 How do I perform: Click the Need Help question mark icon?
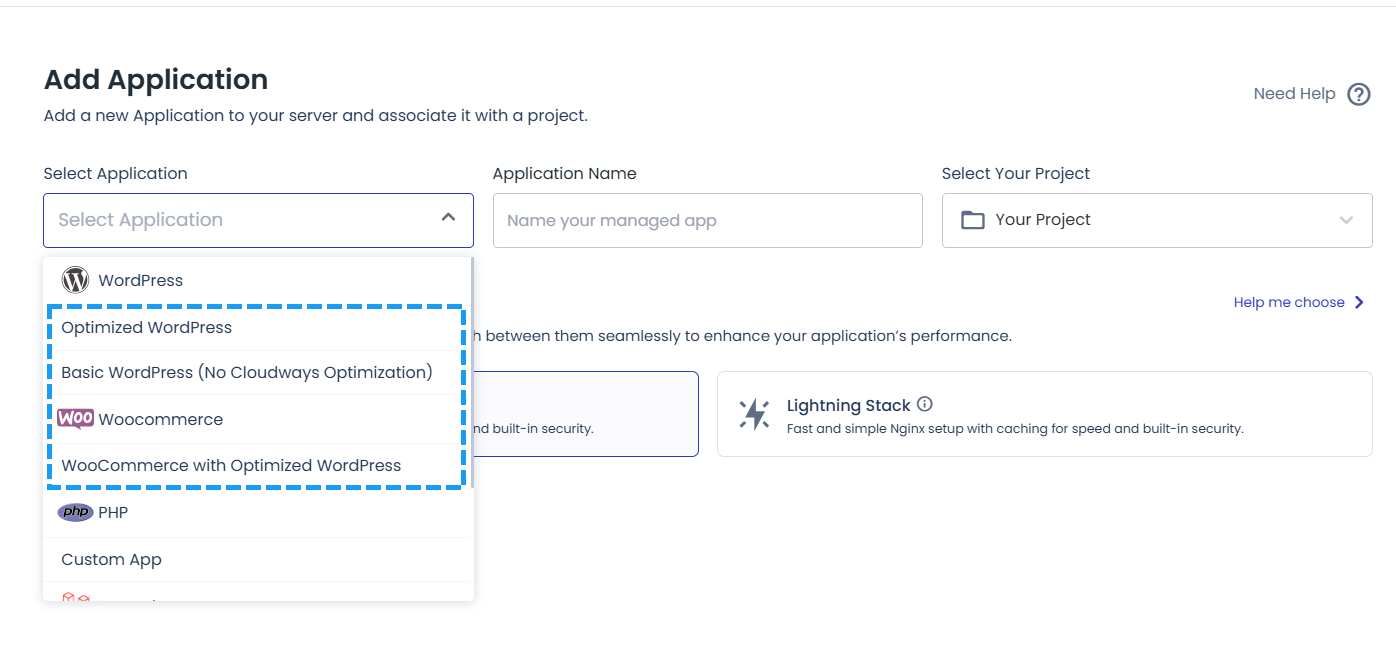click(x=1358, y=94)
